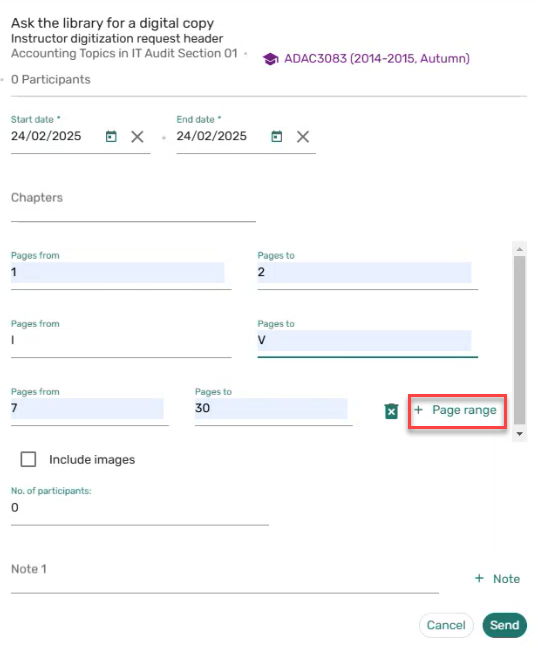Open the End date calendar picker
This screenshot has width=539, height=647.
point(277,136)
